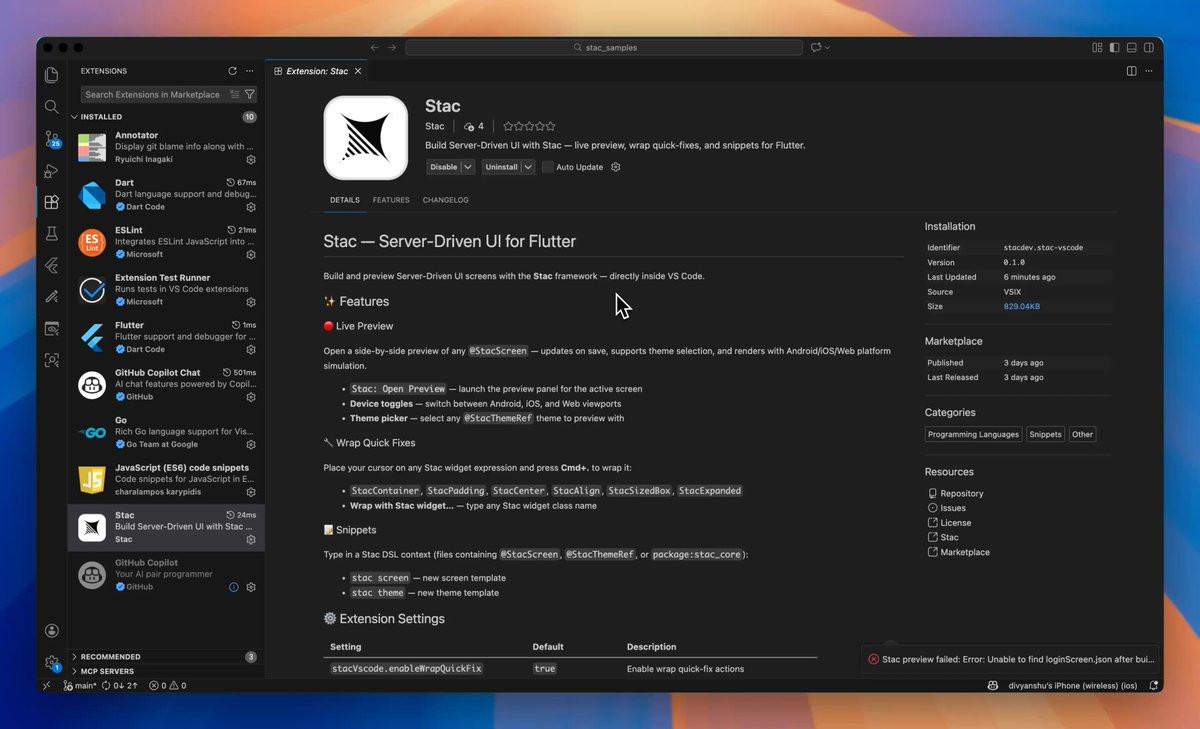Image resolution: width=1200 pixels, height=729 pixels.
Task: Open manage gear for ESLint extension
Action: [251, 255]
